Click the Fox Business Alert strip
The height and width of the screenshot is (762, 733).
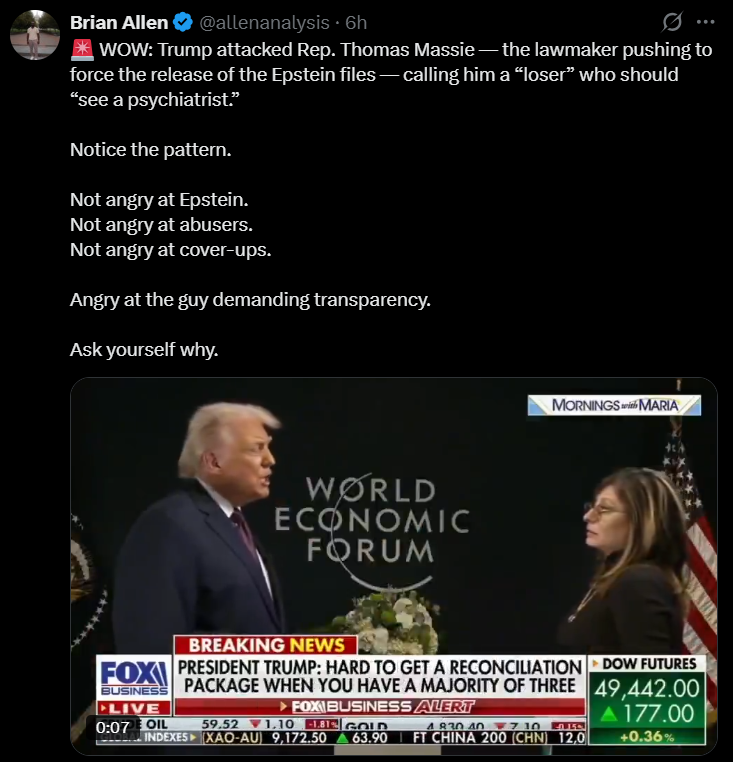(x=380, y=707)
